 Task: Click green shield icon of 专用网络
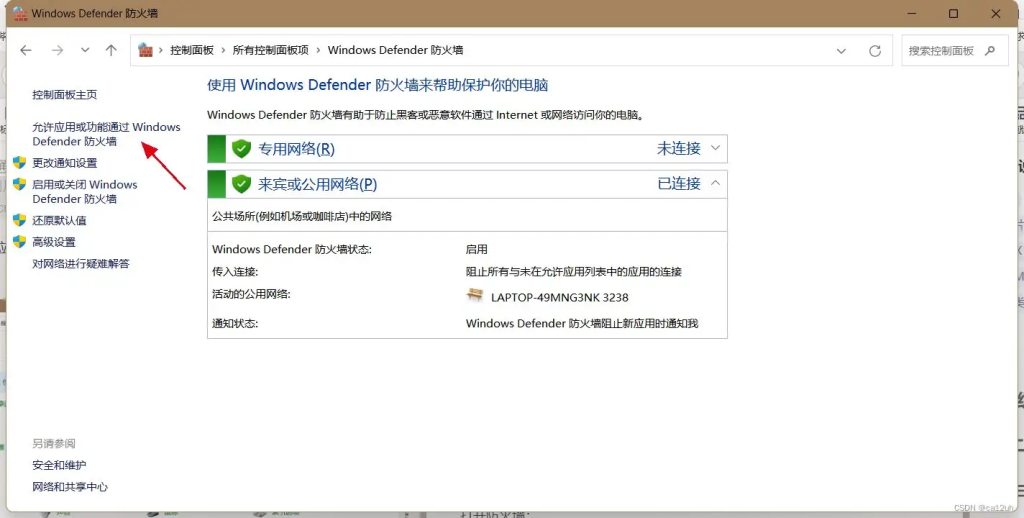point(242,149)
